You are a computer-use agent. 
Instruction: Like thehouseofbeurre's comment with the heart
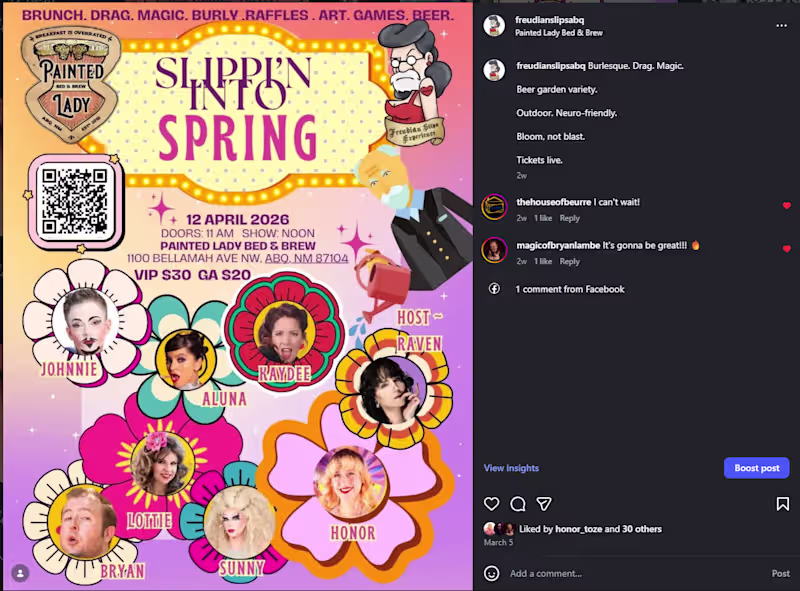pos(786,206)
